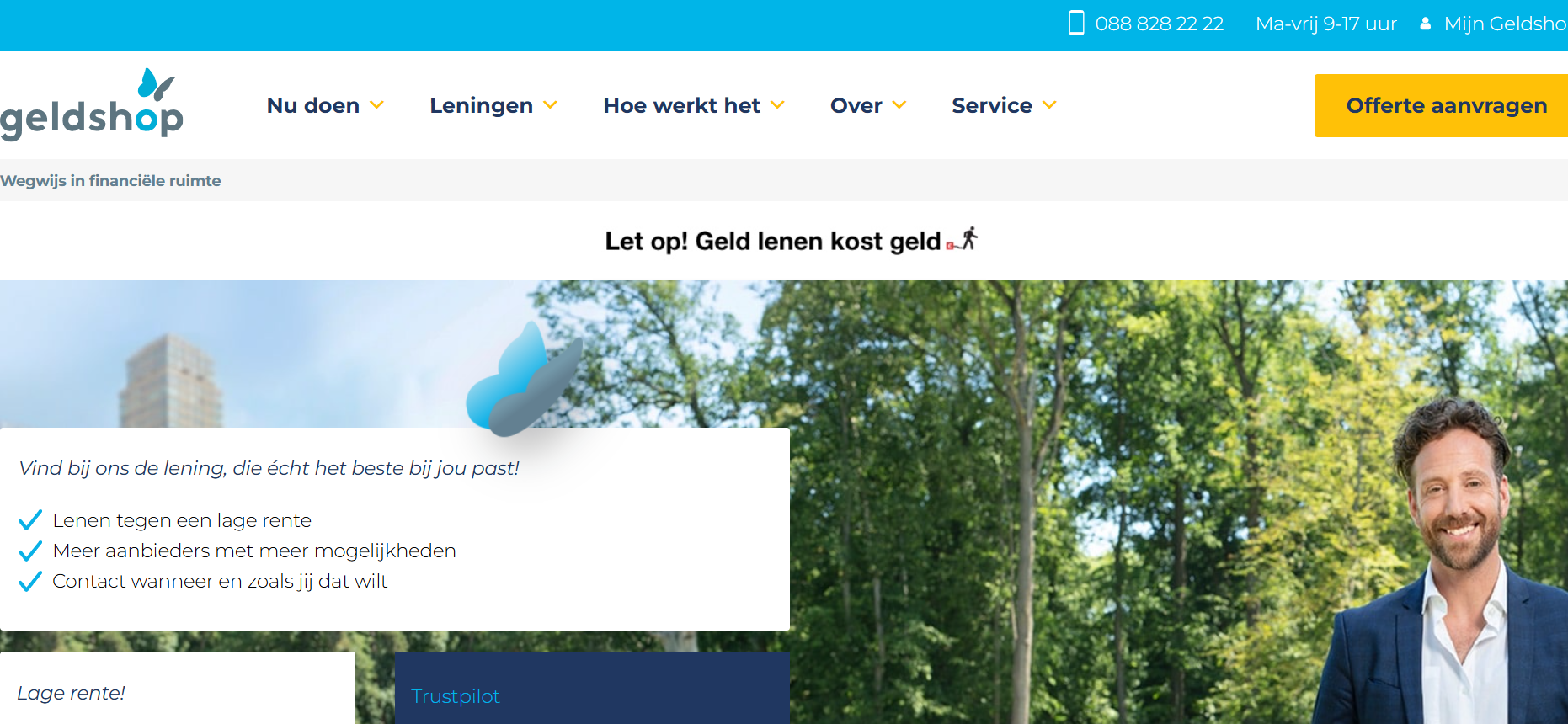
Task: Click the phone icon in the top bar
Action: tap(1076, 23)
